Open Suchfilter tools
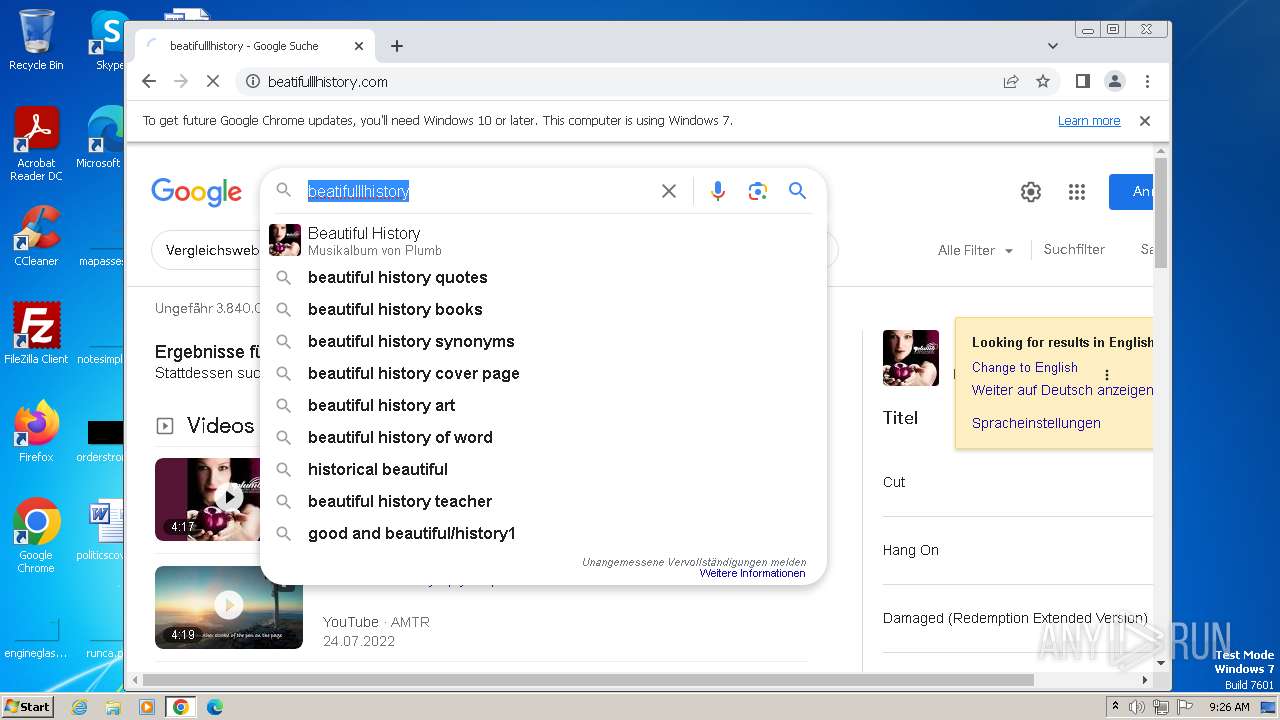Viewport: 1280px width, 720px height. (1074, 250)
